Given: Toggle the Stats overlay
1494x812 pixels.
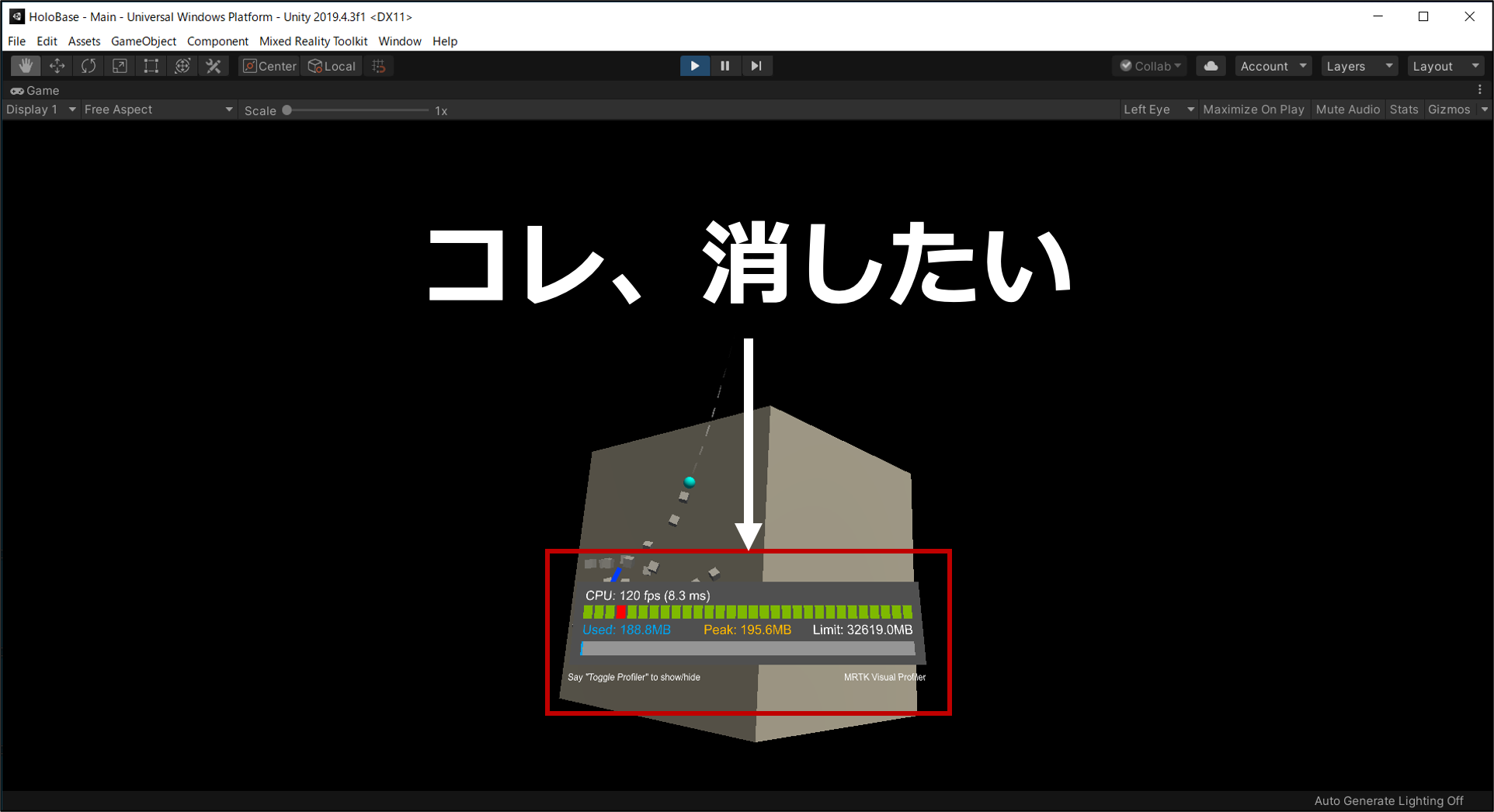Looking at the screenshot, I should tap(1403, 109).
